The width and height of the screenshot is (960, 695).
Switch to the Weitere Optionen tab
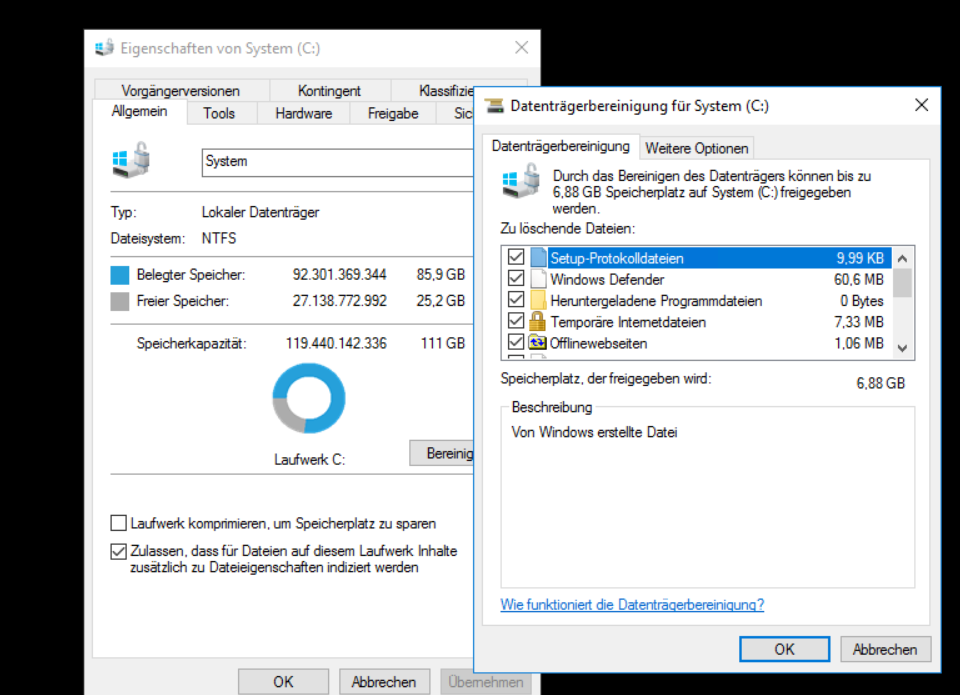(x=697, y=149)
